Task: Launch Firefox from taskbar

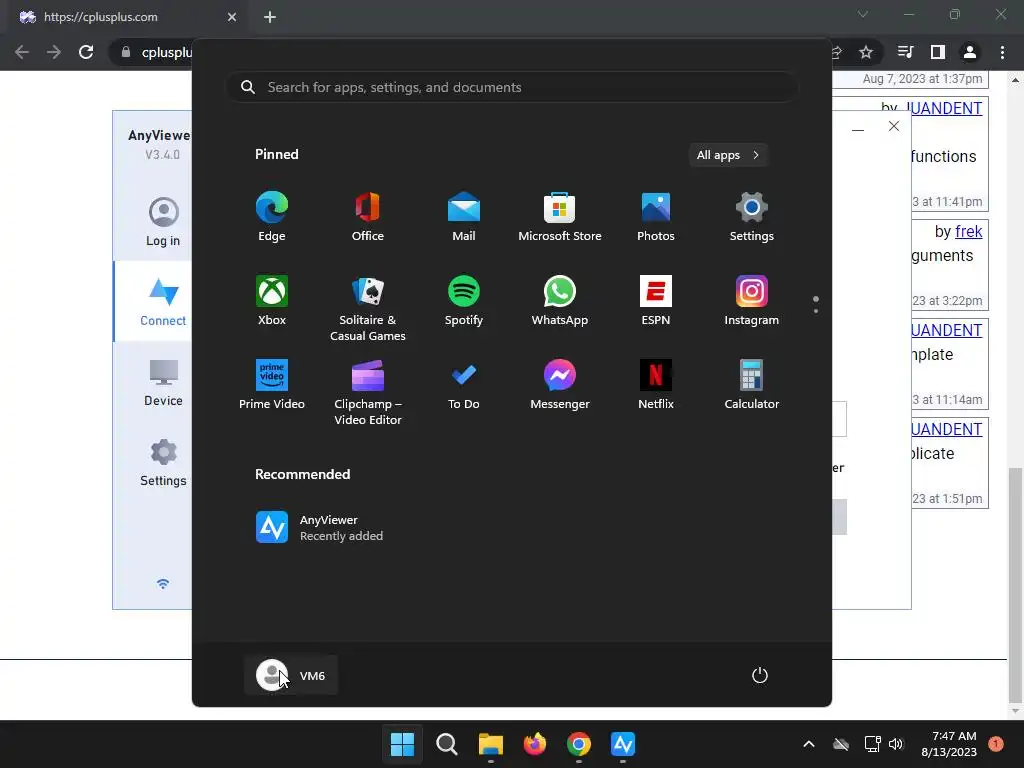Action: [x=535, y=744]
